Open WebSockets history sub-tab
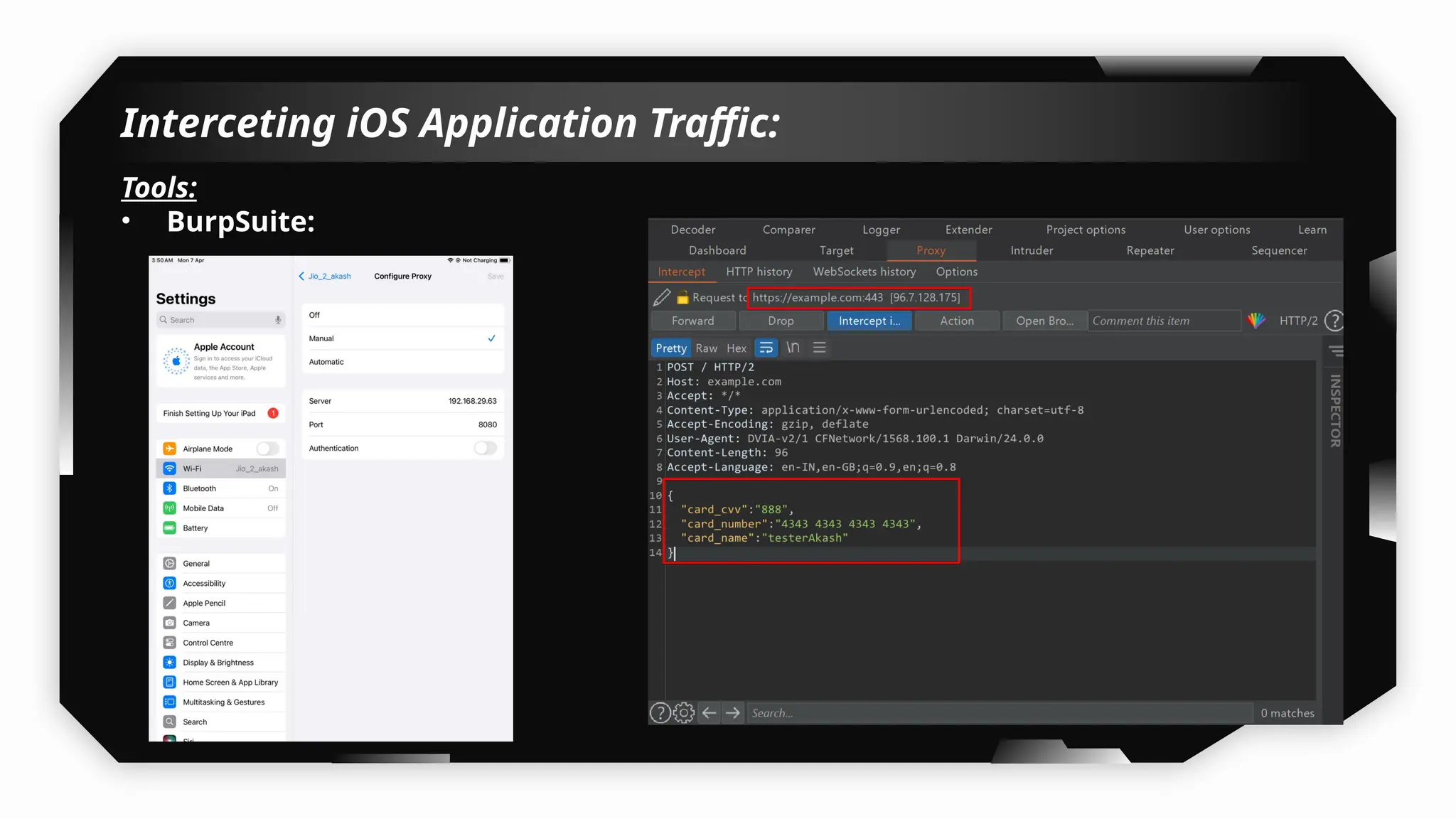Image resolution: width=1456 pixels, height=819 pixels. coord(864,272)
